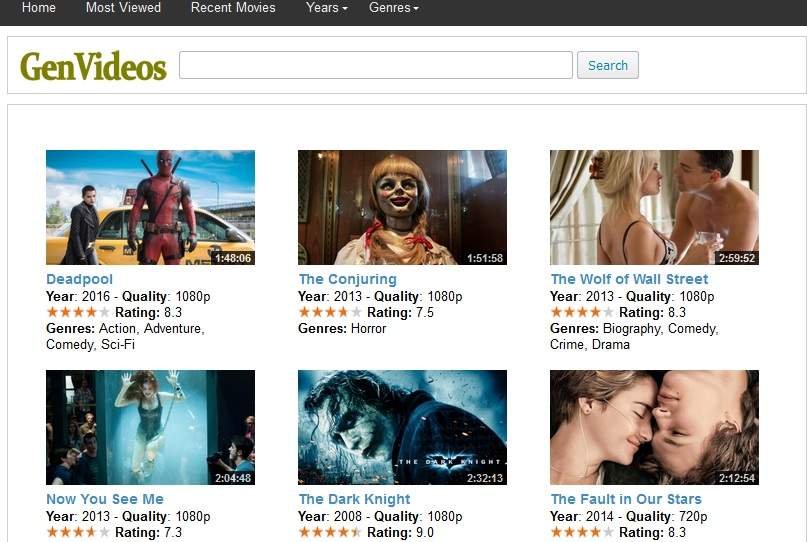Image resolution: width=807 pixels, height=542 pixels.
Task: Click the Now You See Me title link
Action: pyautogui.click(x=105, y=499)
